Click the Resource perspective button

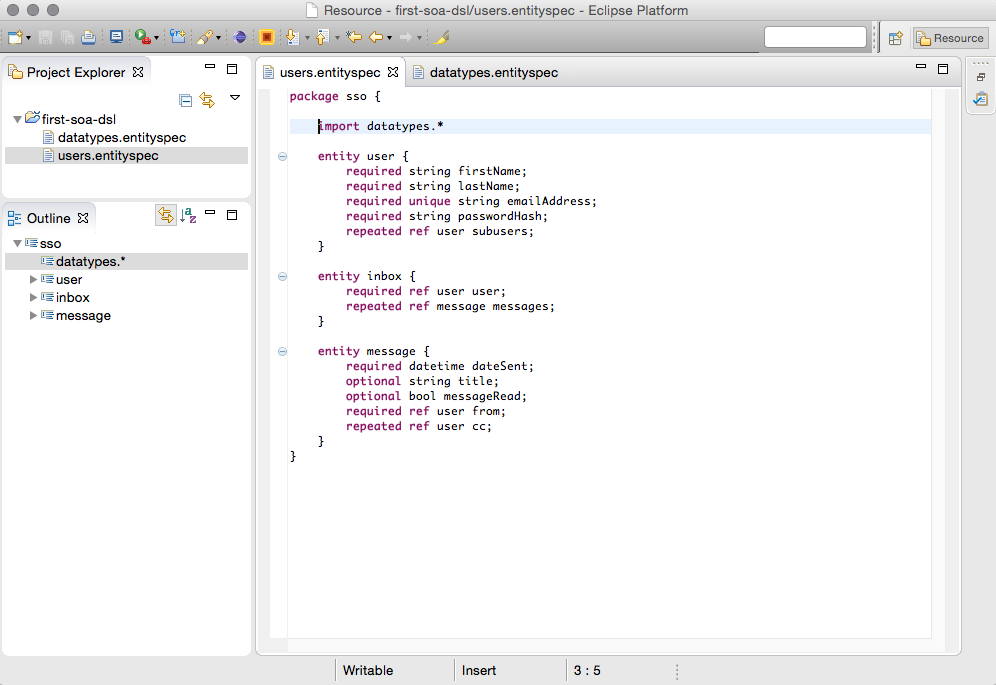(x=949, y=37)
